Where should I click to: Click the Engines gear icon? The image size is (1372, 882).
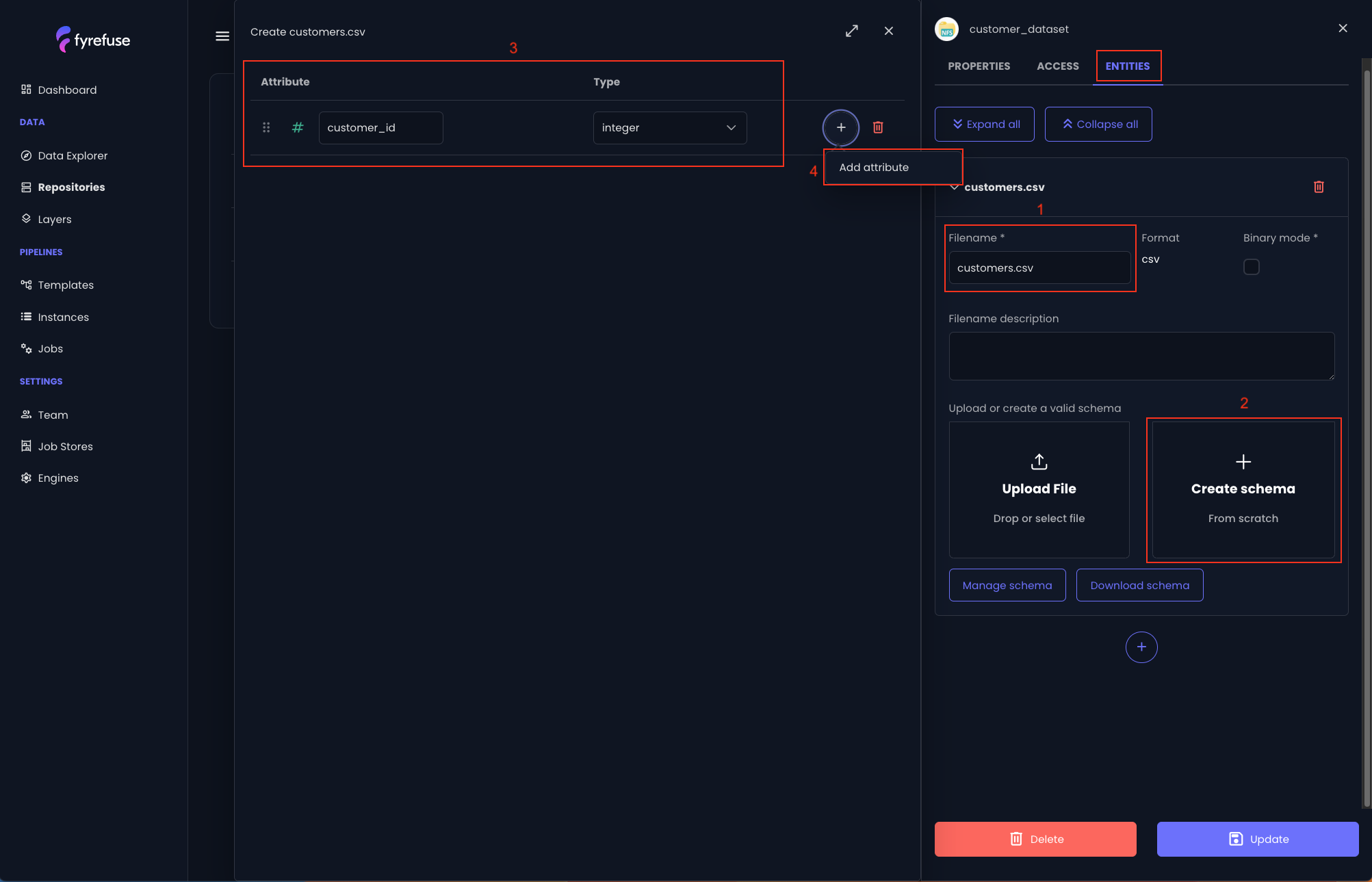click(26, 478)
